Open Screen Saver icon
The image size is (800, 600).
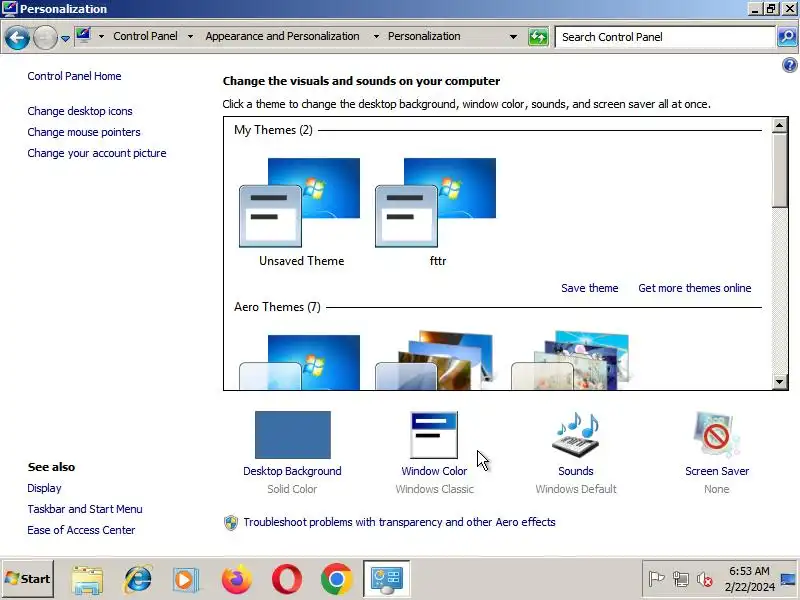(716, 435)
